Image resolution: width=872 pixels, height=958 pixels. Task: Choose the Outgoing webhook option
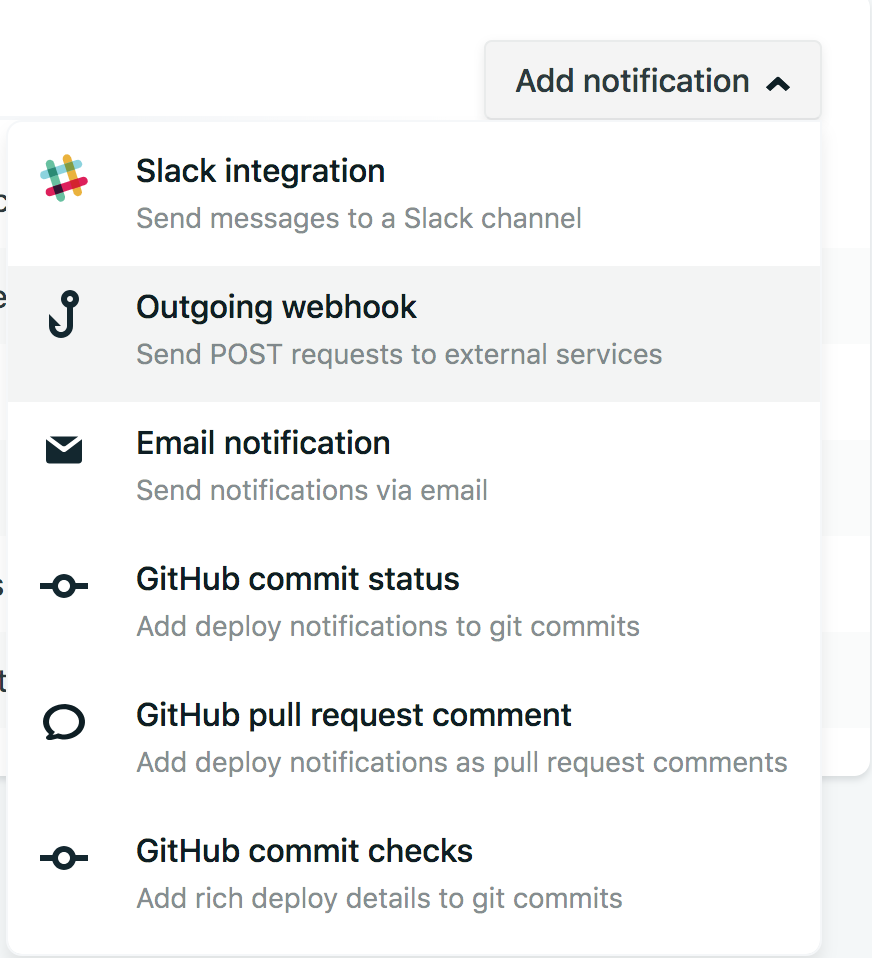(276, 307)
